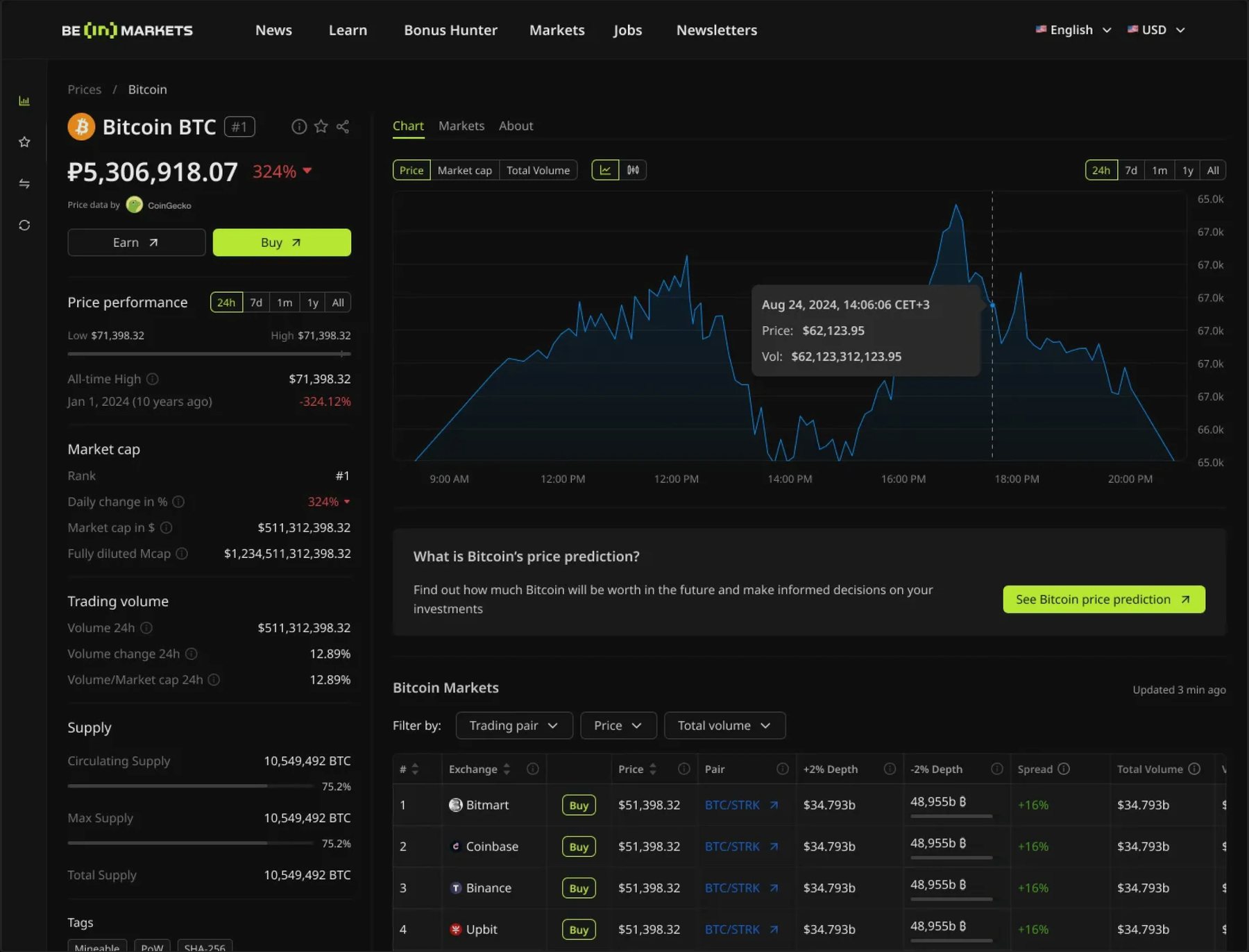Click info icon next to Daily change in %
Screen dimensions: 1249x952
click(x=178, y=502)
